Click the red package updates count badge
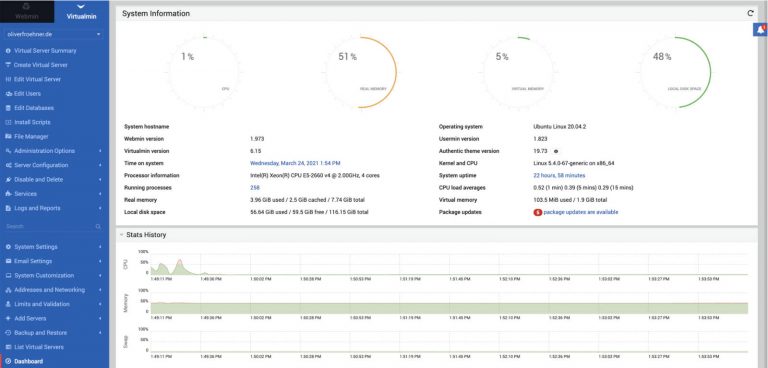 (x=537, y=212)
